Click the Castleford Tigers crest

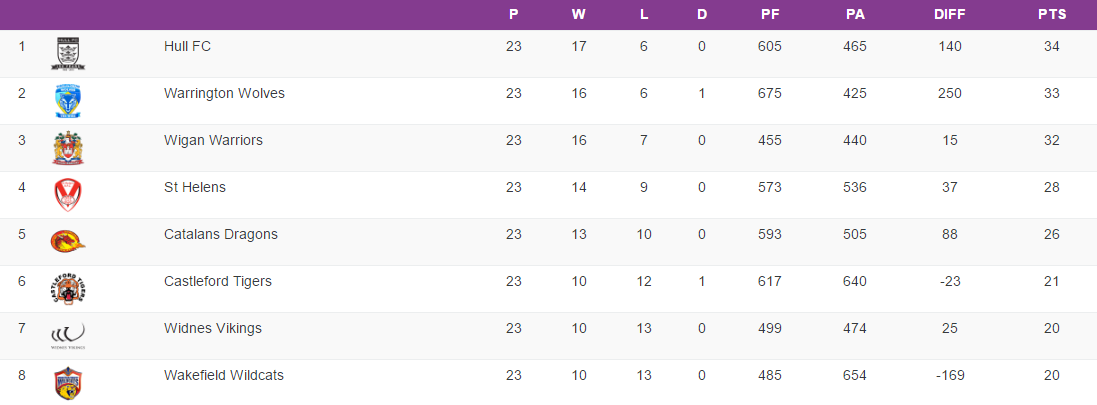(68, 288)
